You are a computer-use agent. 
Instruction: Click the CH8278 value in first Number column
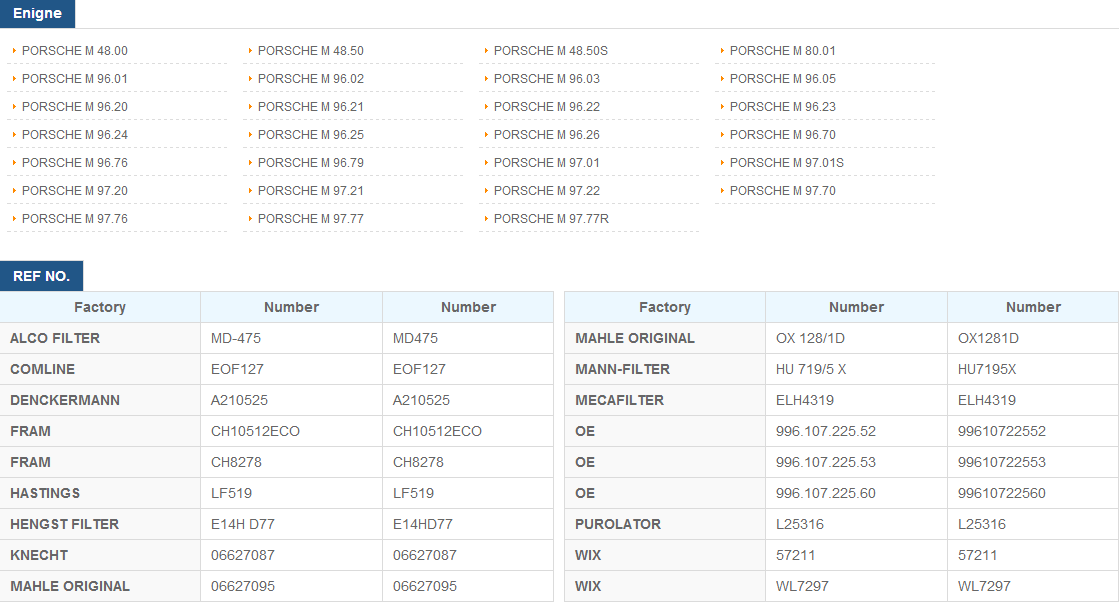click(x=291, y=462)
